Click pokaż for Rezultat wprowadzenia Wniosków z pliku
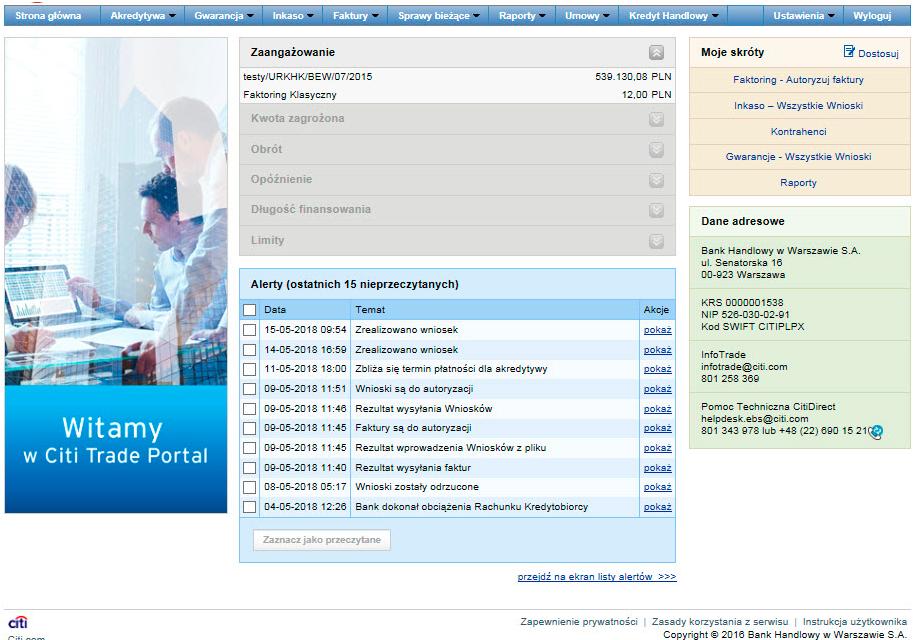The image size is (915, 640). pyautogui.click(x=658, y=448)
